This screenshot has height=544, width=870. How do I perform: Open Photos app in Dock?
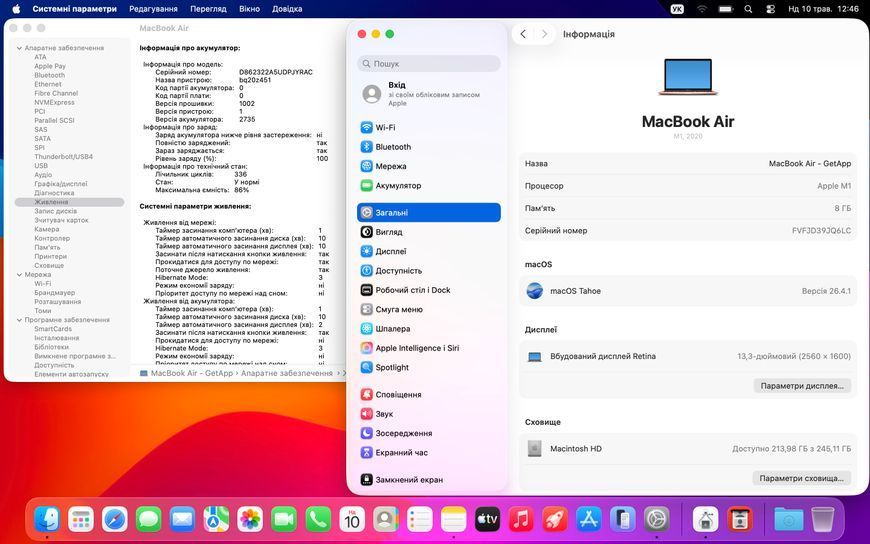click(250, 520)
